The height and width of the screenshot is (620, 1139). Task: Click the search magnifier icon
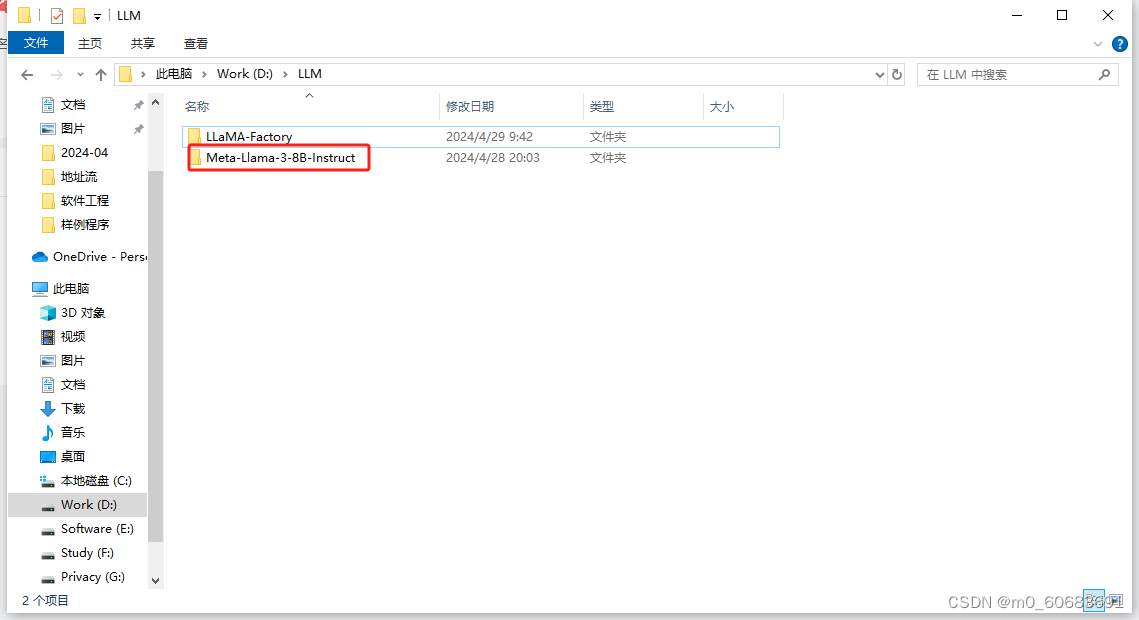[1104, 74]
